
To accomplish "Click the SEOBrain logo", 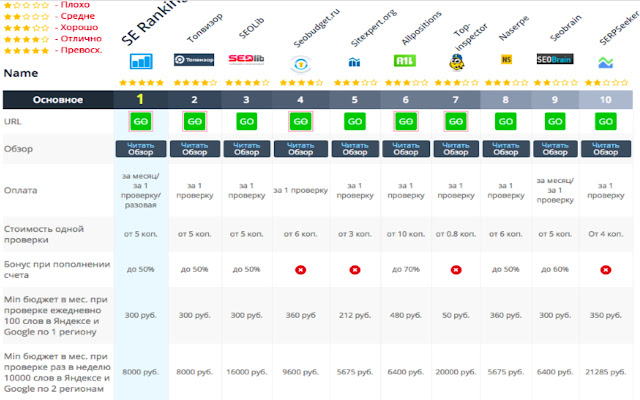I will [555, 59].
